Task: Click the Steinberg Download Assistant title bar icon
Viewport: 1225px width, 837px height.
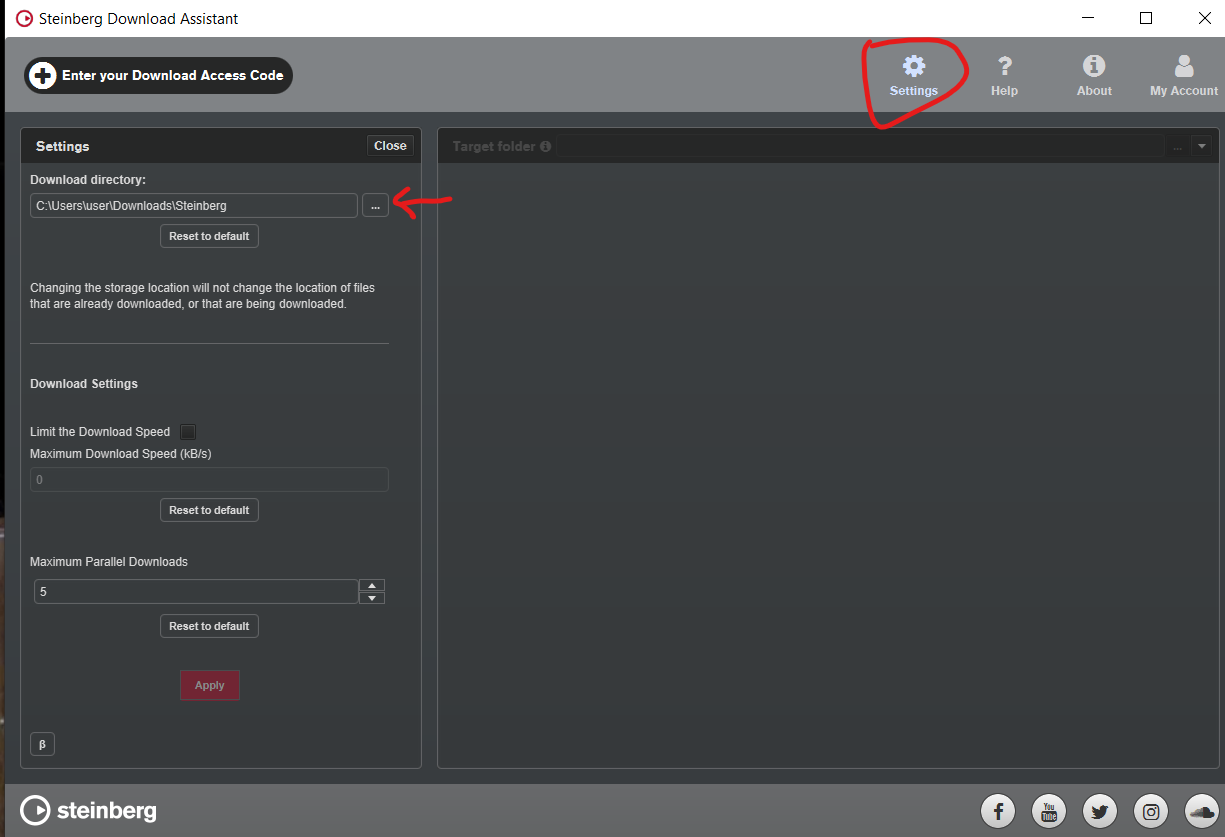Action: pyautogui.click(x=25, y=18)
